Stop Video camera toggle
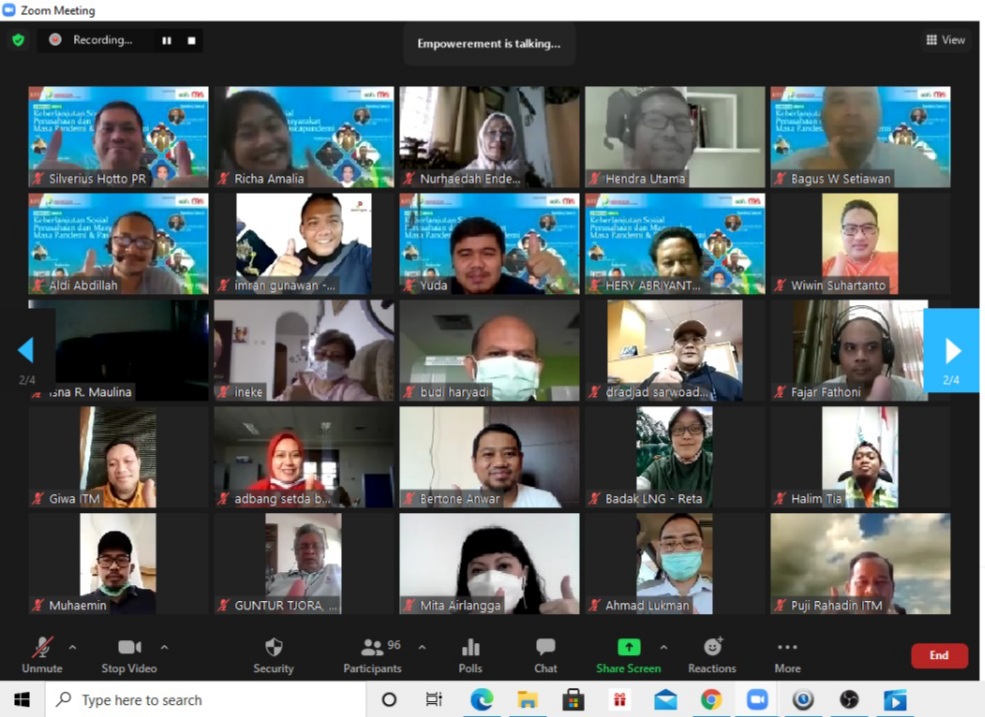Image resolution: width=985 pixels, height=717 pixels. pos(129,655)
